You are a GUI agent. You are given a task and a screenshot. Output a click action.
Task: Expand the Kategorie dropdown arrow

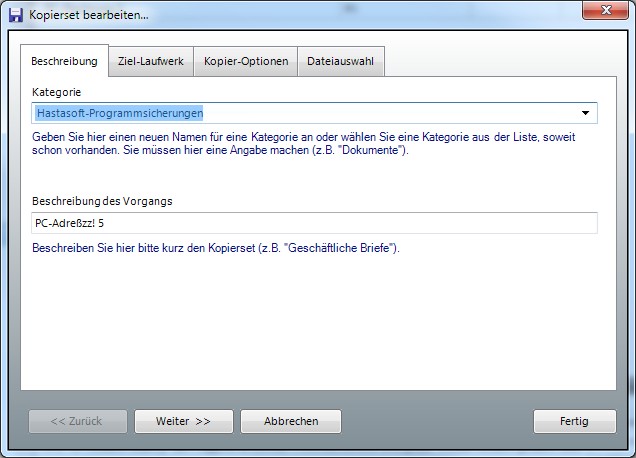click(x=586, y=113)
